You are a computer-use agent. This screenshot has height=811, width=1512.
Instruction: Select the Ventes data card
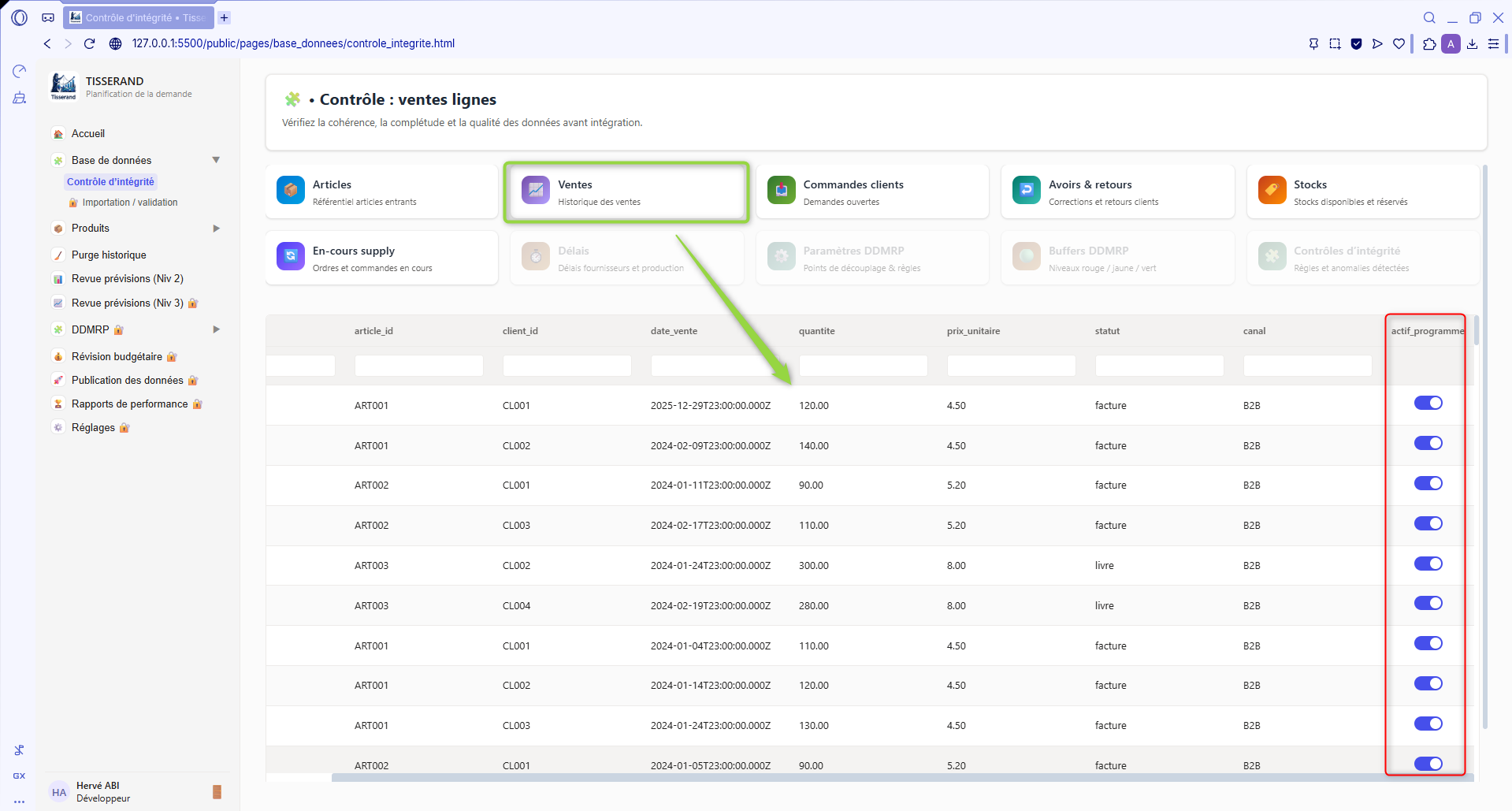626,192
